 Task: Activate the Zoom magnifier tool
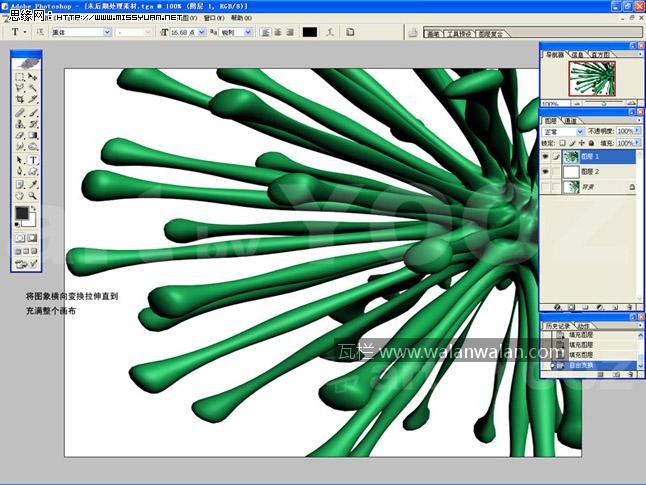pyautogui.click(x=33, y=196)
